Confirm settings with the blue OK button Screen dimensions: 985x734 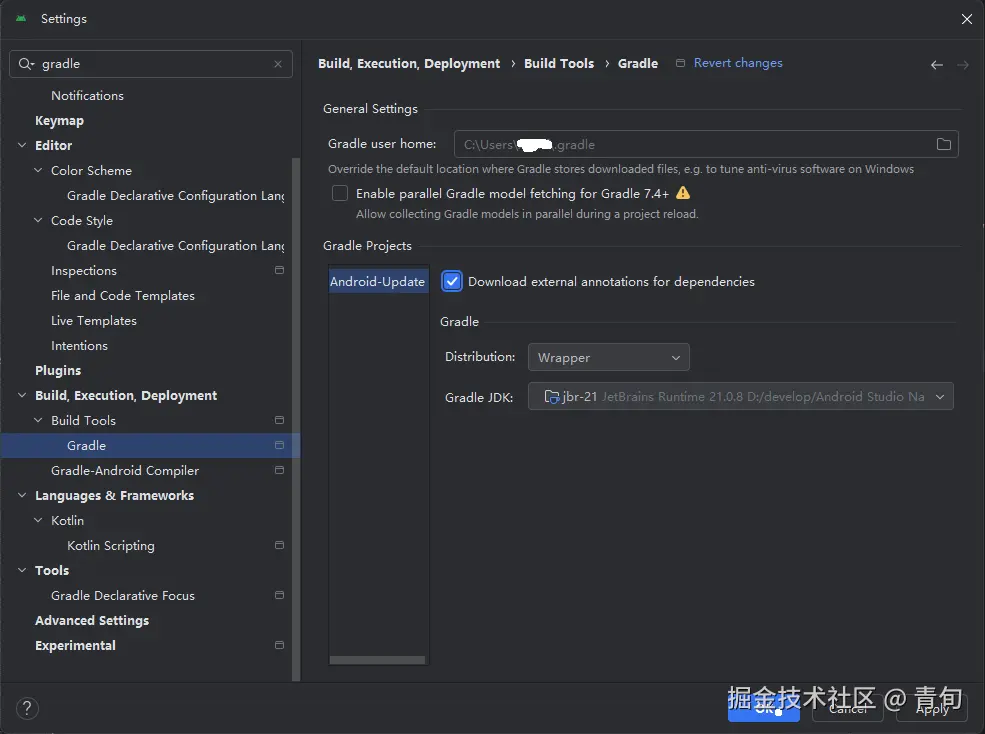pos(763,709)
